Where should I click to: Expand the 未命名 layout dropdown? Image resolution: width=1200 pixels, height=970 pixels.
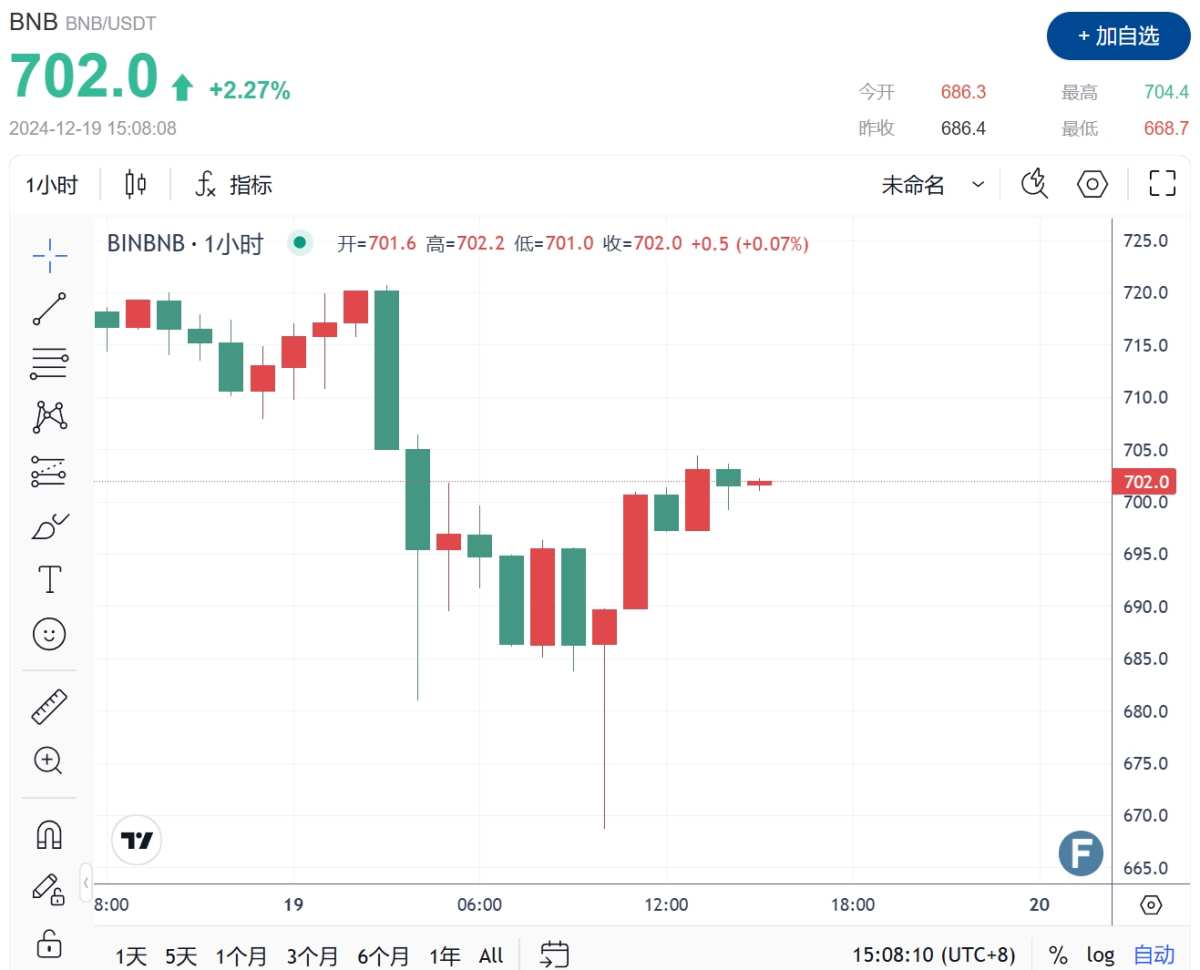[932, 185]
